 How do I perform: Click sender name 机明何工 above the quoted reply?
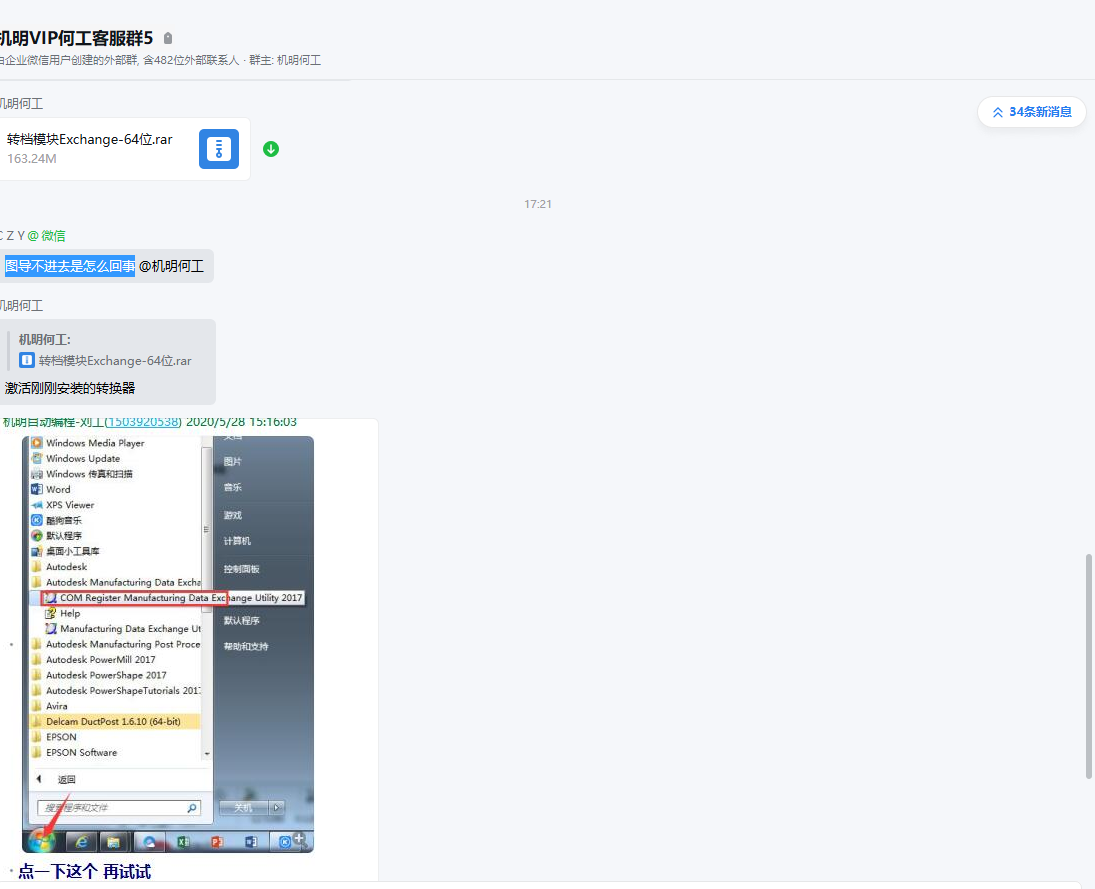(x=22, y=305)
